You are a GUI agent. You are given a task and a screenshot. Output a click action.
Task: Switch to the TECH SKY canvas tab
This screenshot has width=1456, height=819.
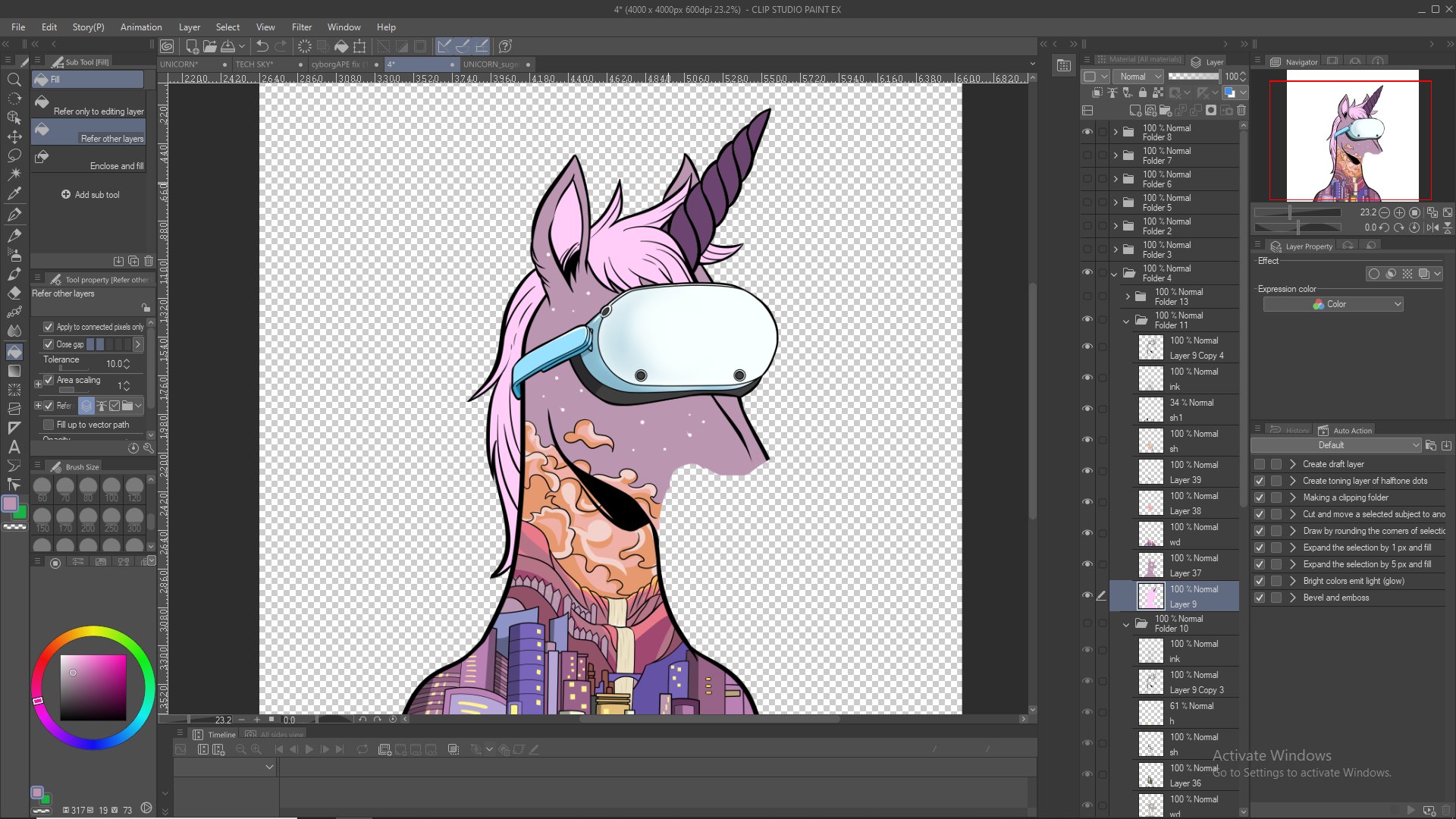point(254,64)
